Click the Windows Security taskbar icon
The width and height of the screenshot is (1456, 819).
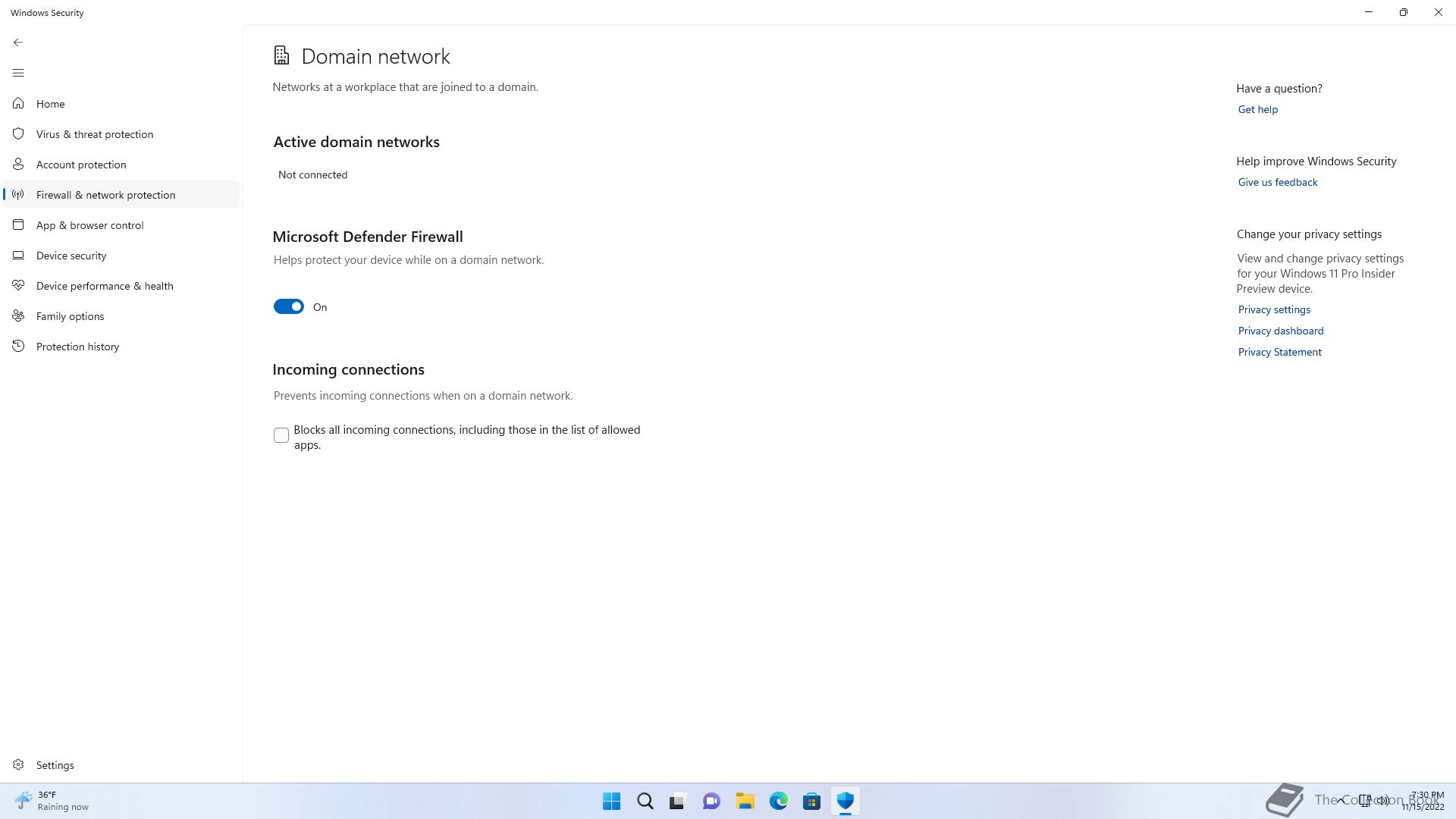pyautogui.click(x=845, y=801)
